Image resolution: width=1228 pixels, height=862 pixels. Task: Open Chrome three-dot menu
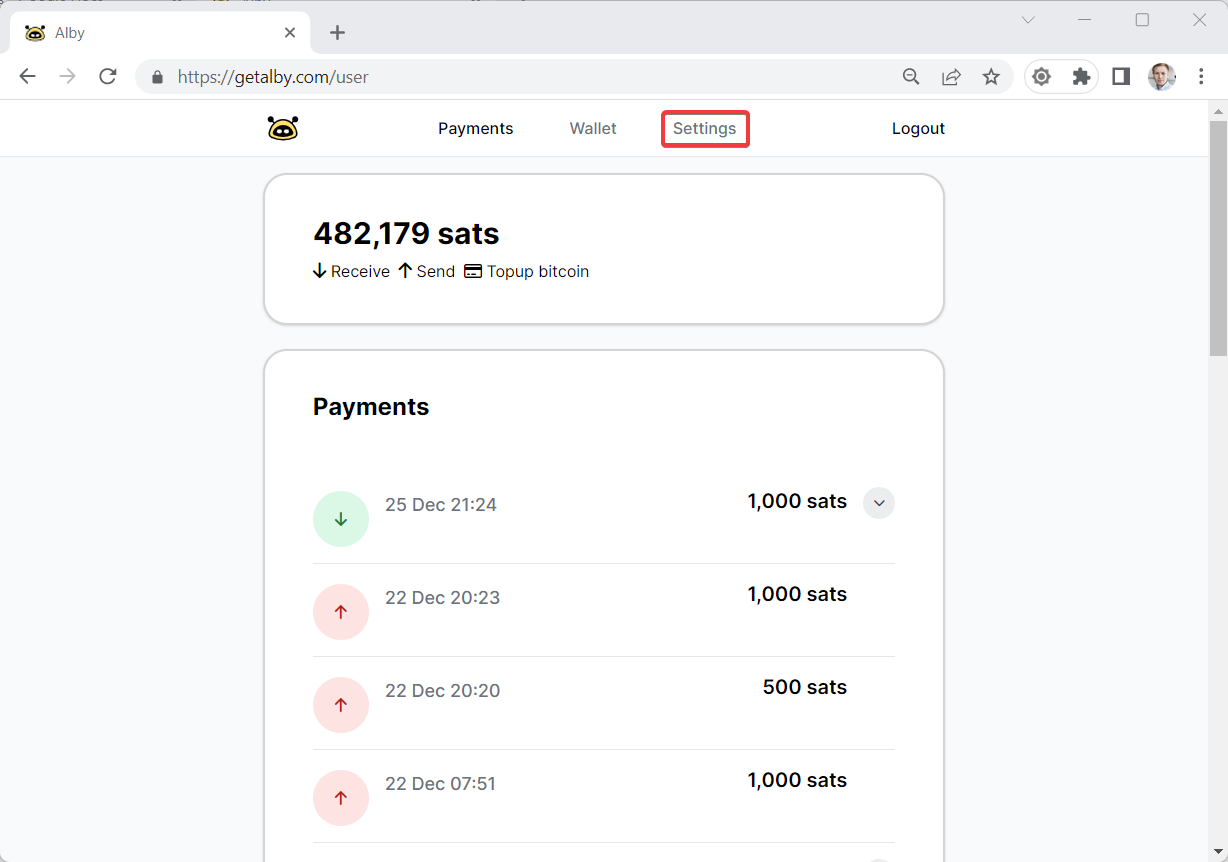1202,77
